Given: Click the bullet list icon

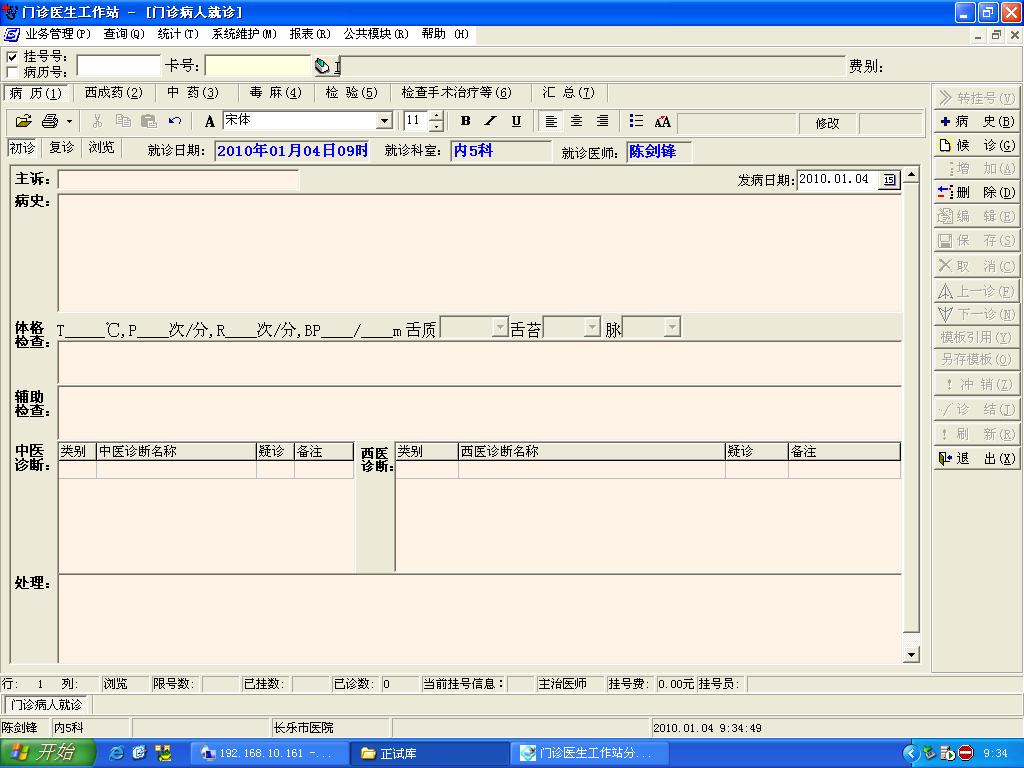Looking at the screenshot, I should pos(636,121).
